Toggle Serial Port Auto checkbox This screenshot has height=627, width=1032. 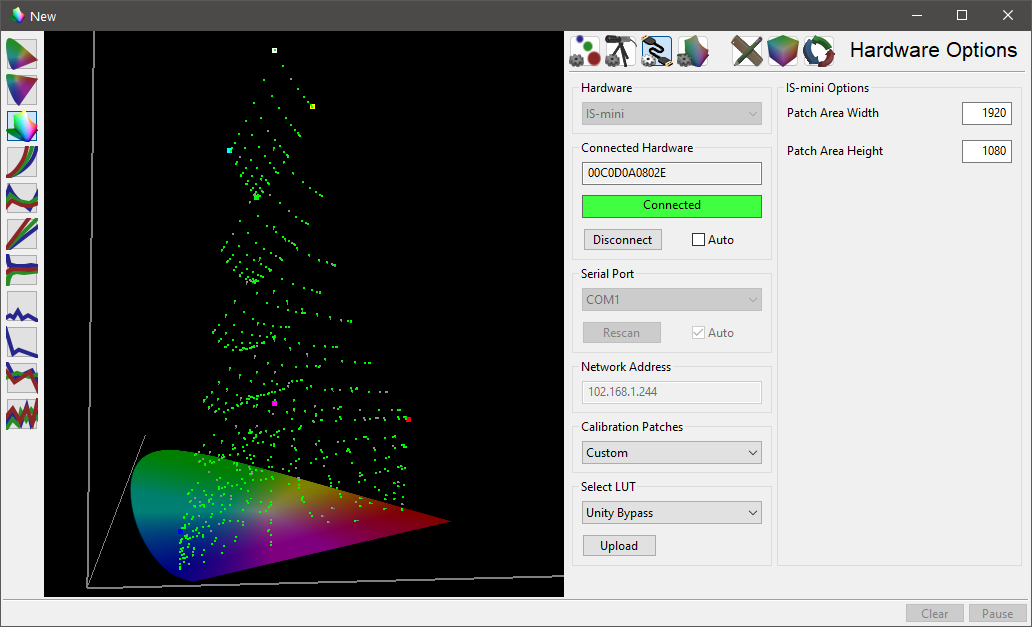[x=699, y=333]
